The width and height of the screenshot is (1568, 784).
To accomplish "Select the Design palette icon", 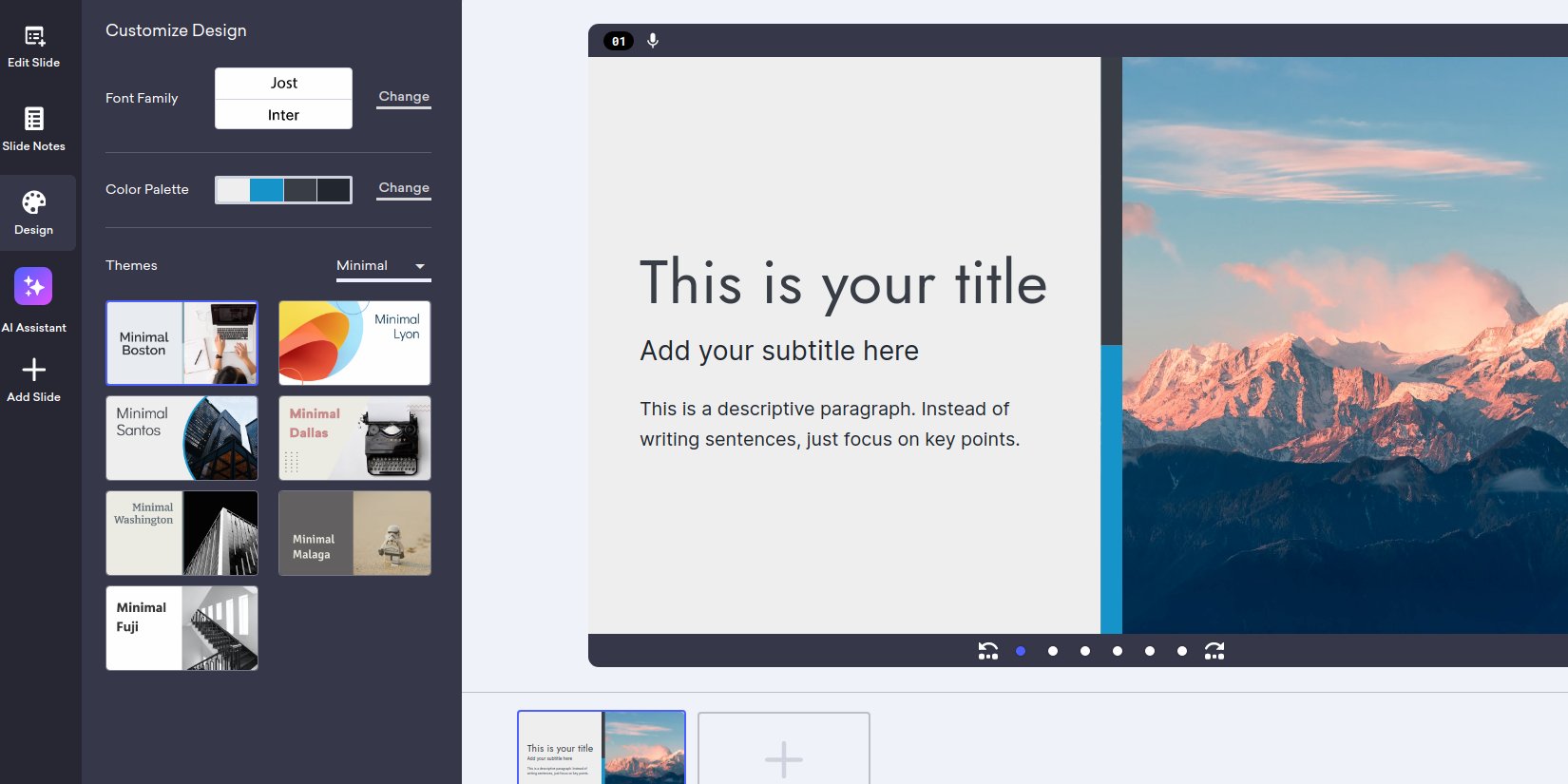I will tap(34, 203).
